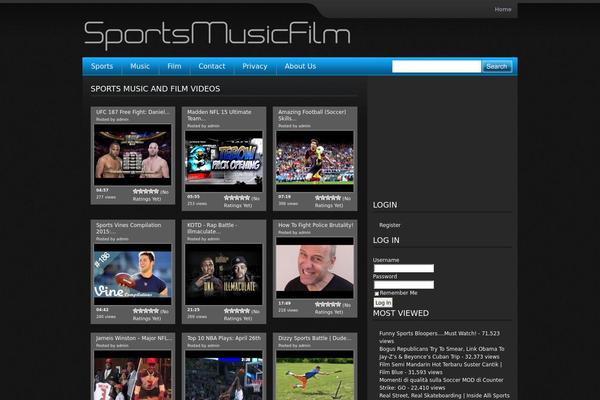Click Top 10 NBA Plays: April 26th title

click(x=224, y=338)
